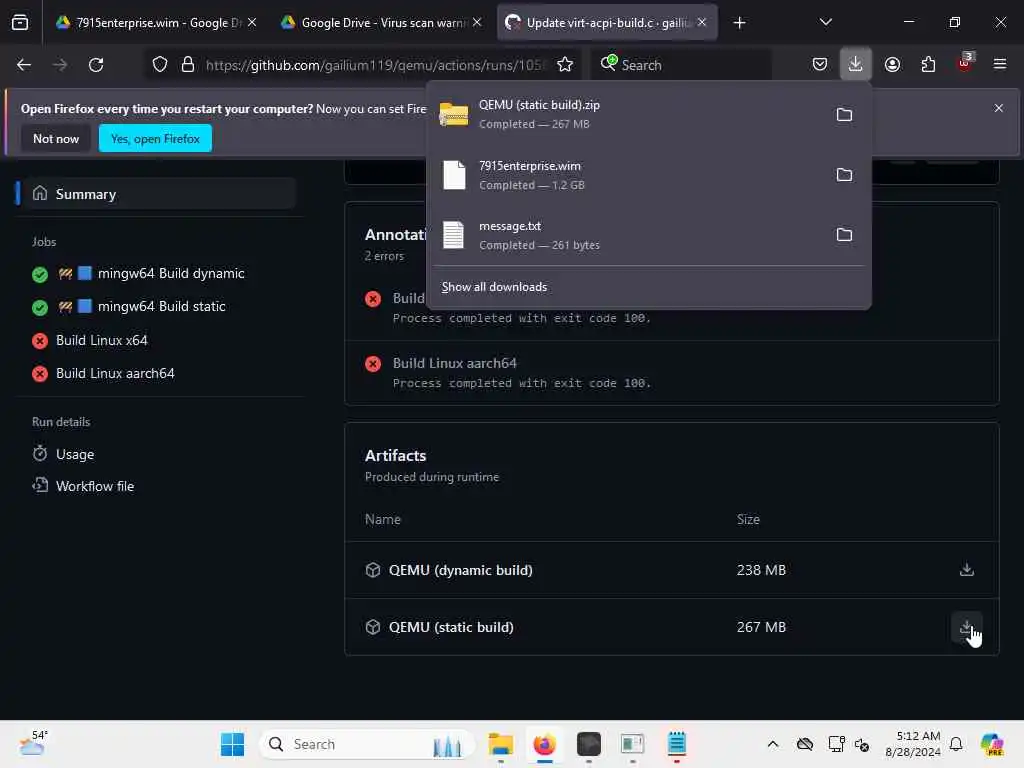Open a new tab with the plus button

[x=739, y=23]
